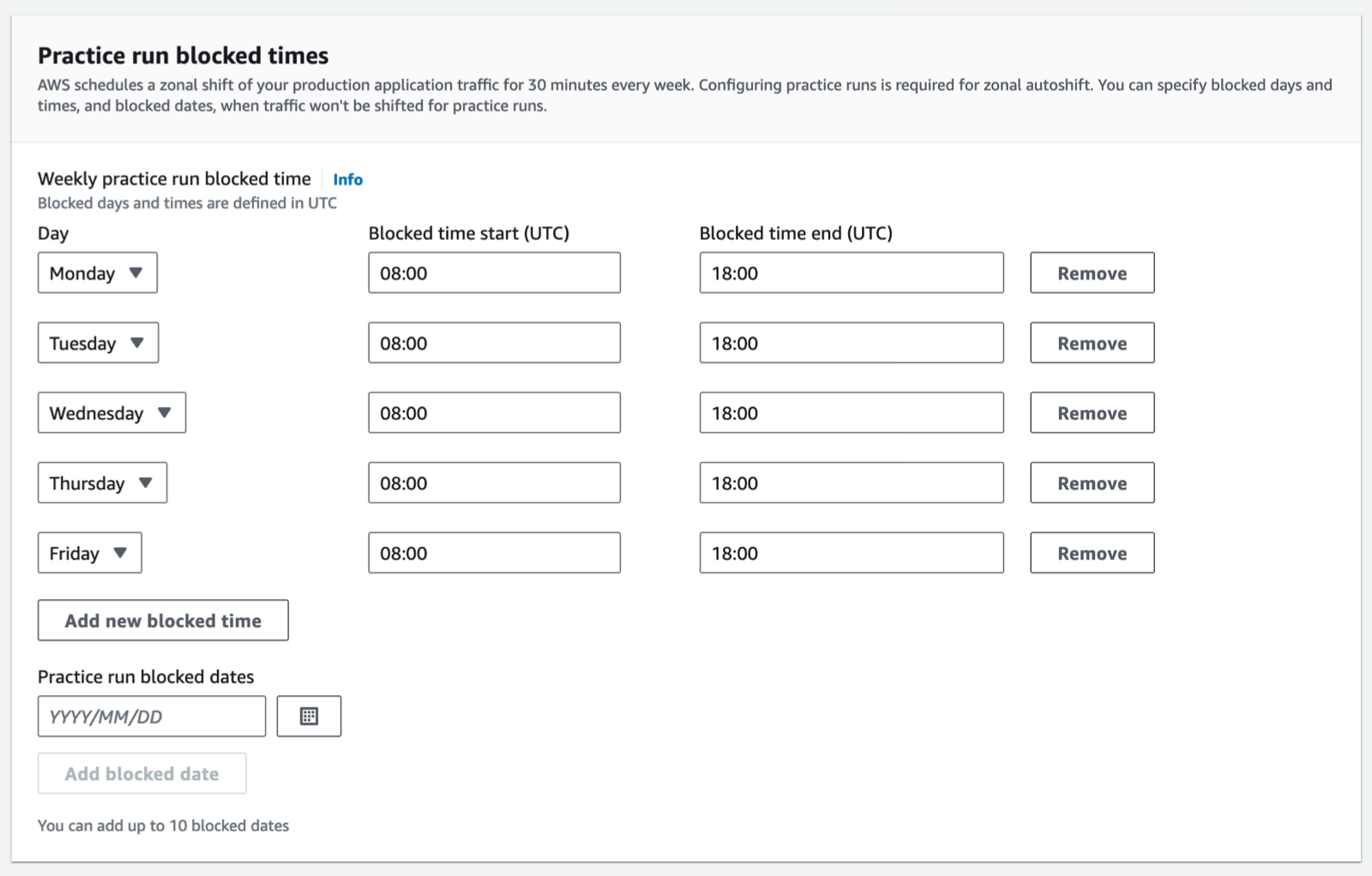Click the Info link beside weekly blocked time
This screenshot has width=1372, height=876.
(347, 179)
